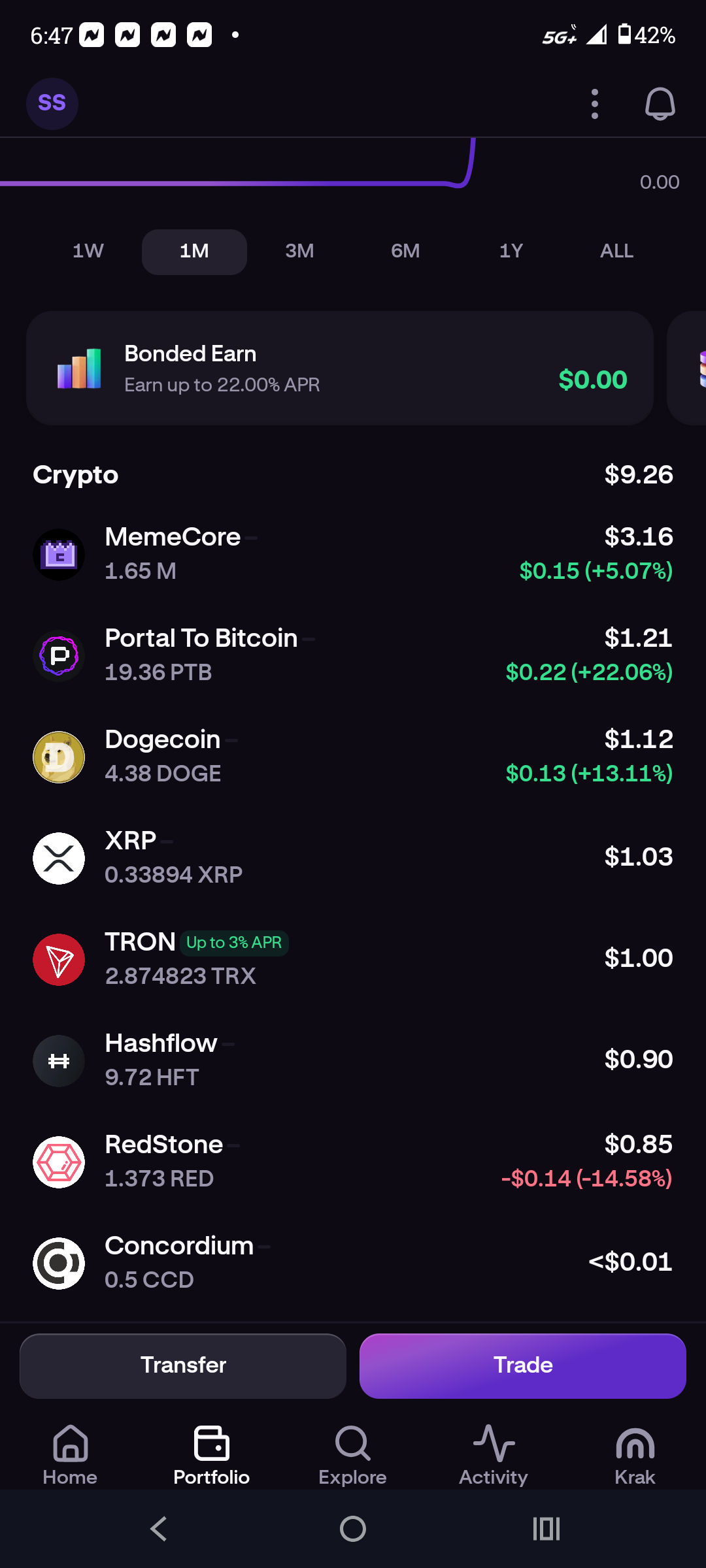Viewport: 706px width, 1568px height.
Task: Tap the XRP coin icon
Action: click(x=59, y=858)
